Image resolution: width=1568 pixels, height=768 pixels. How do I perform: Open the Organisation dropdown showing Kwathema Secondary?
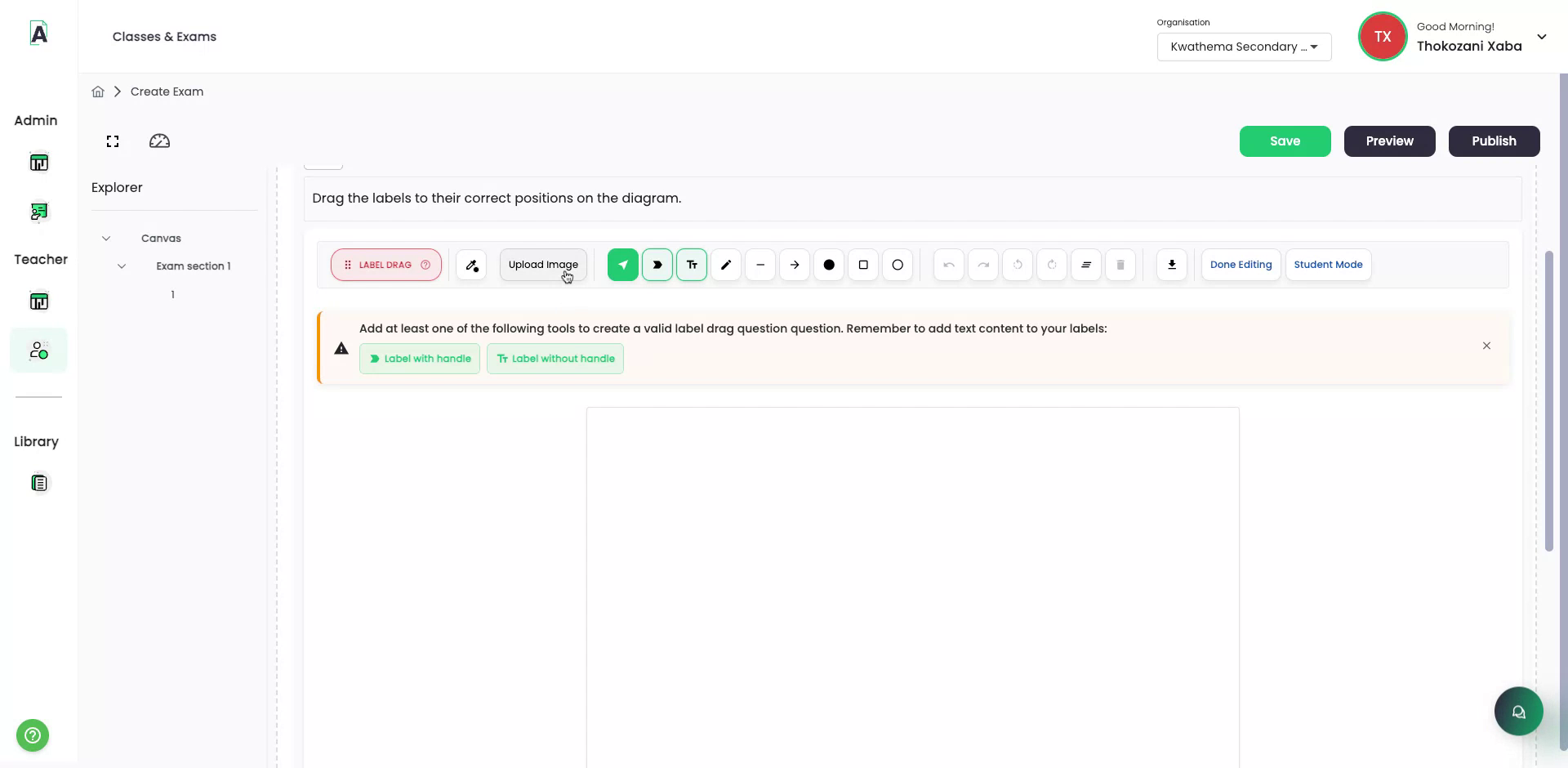point(1243,47)
